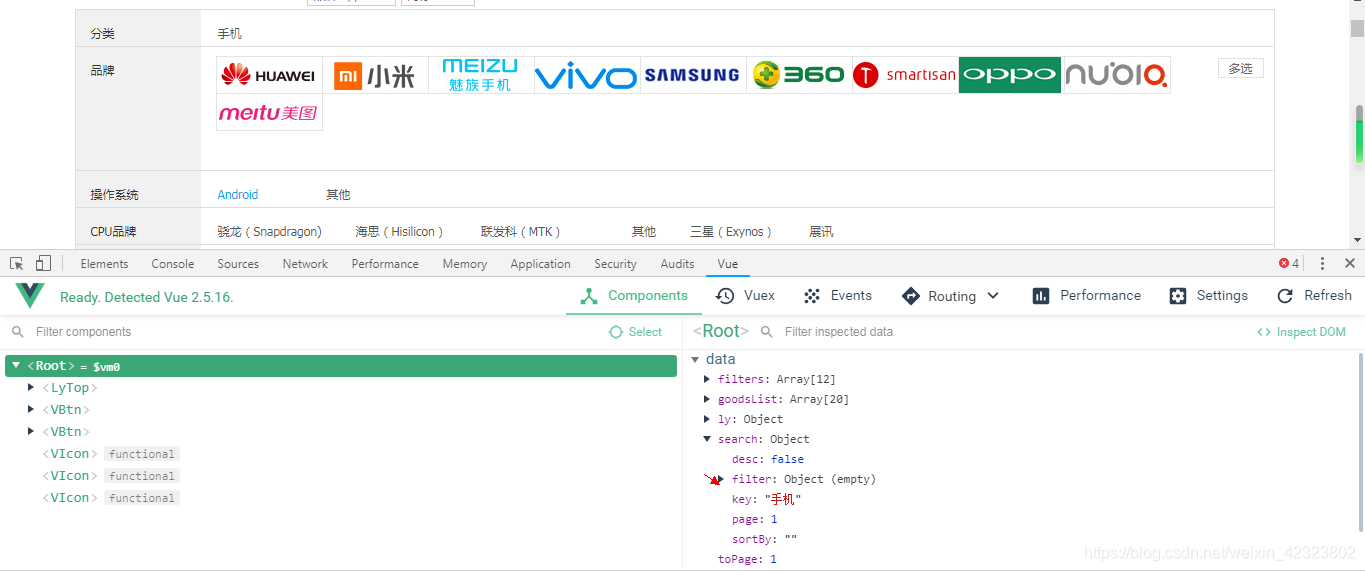Select 其他 in the CPU brand row
This screenshot has height=571, width=1365.
(644, 232)
